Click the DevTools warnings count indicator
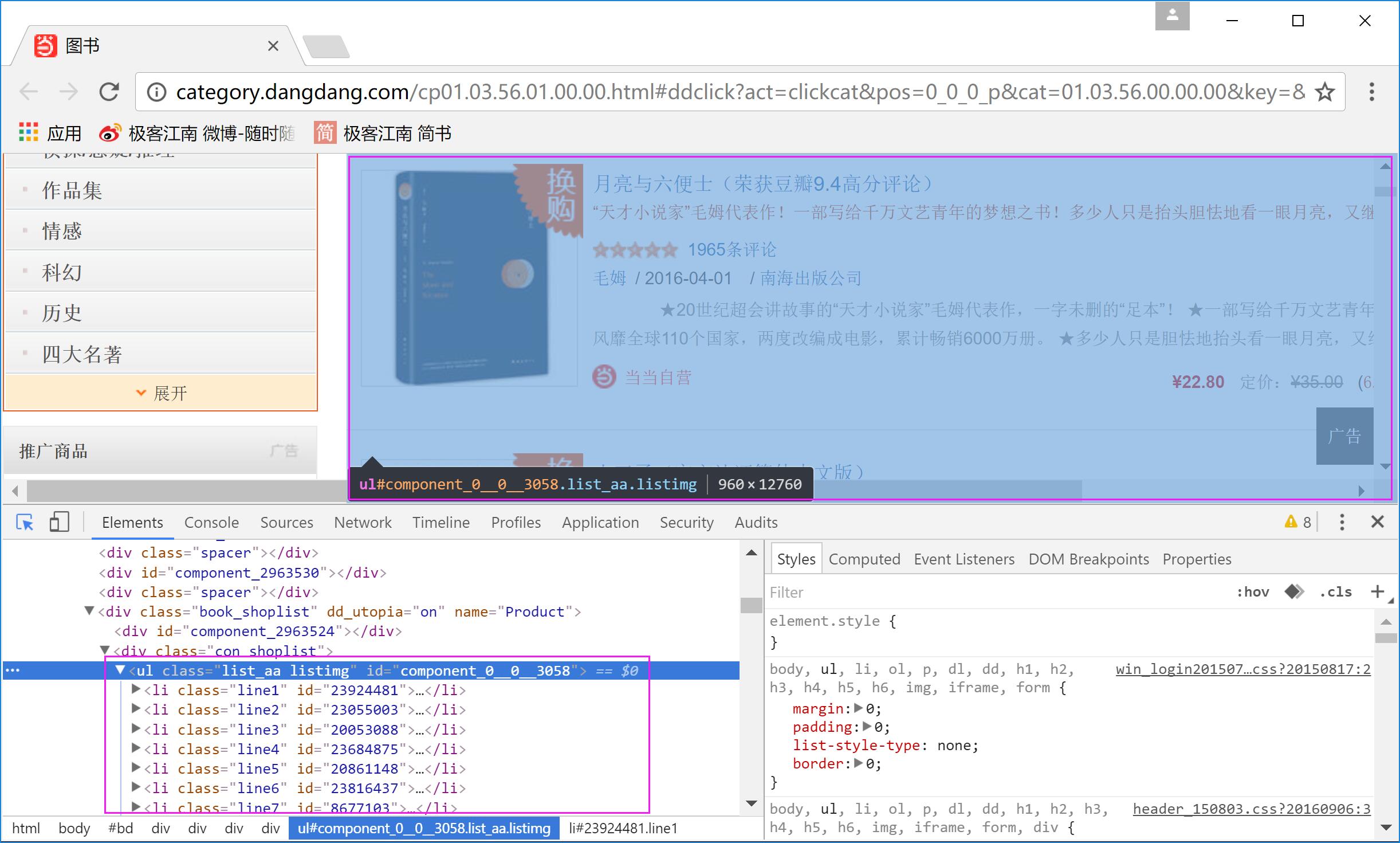The height and width of the screenshot is (843, 1400). coord(1298,522)
